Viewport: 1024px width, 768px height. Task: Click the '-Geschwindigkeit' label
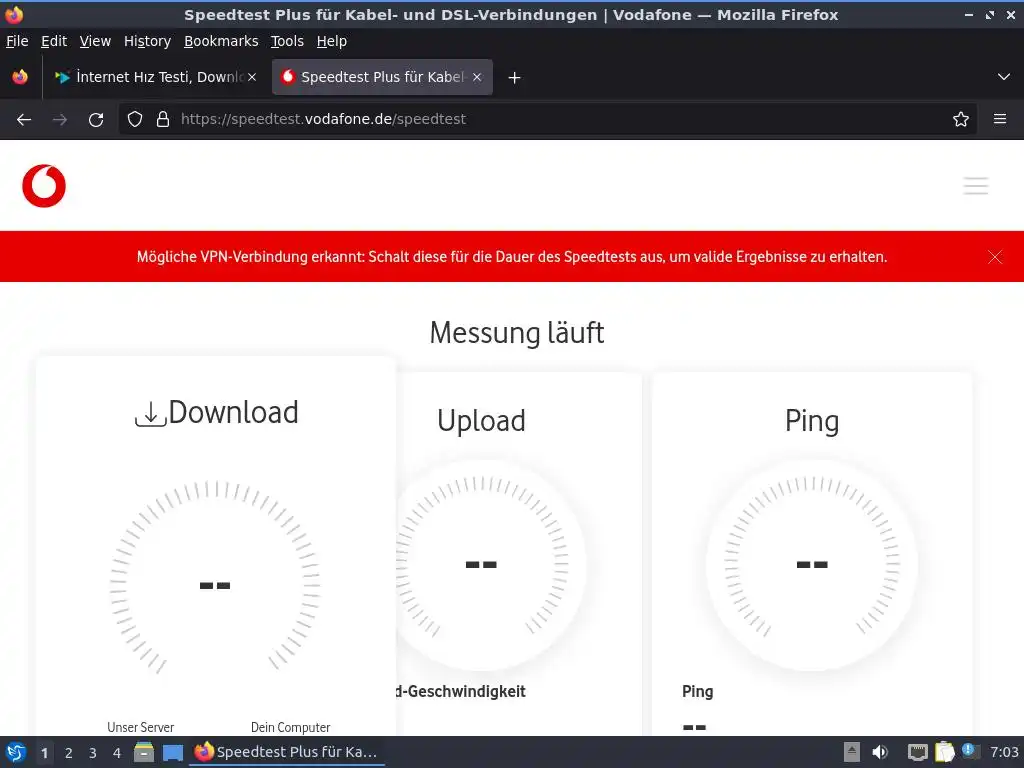coord(460,692)
